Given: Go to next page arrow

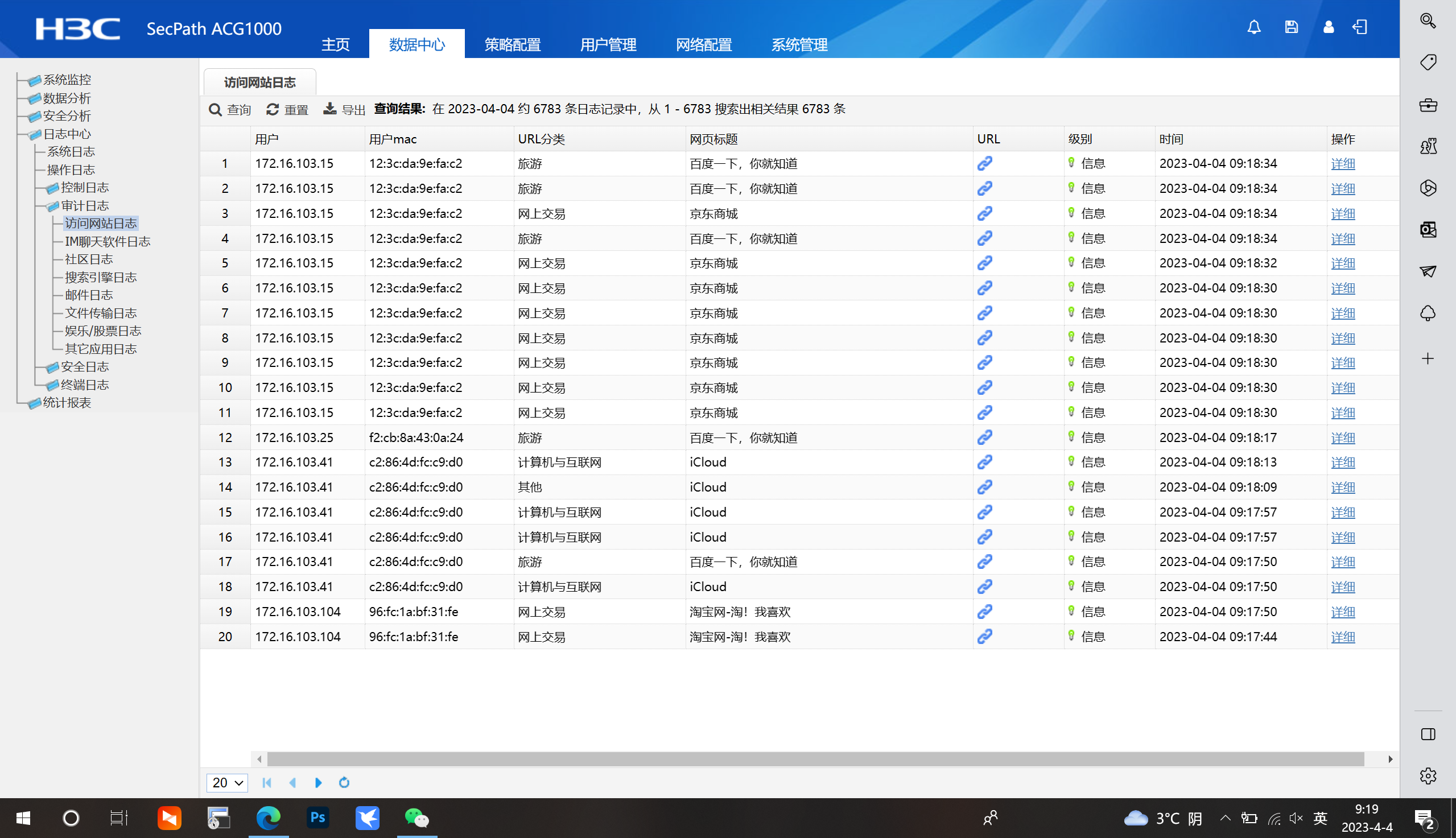Looking at the screenshot, I should point(318,782).
